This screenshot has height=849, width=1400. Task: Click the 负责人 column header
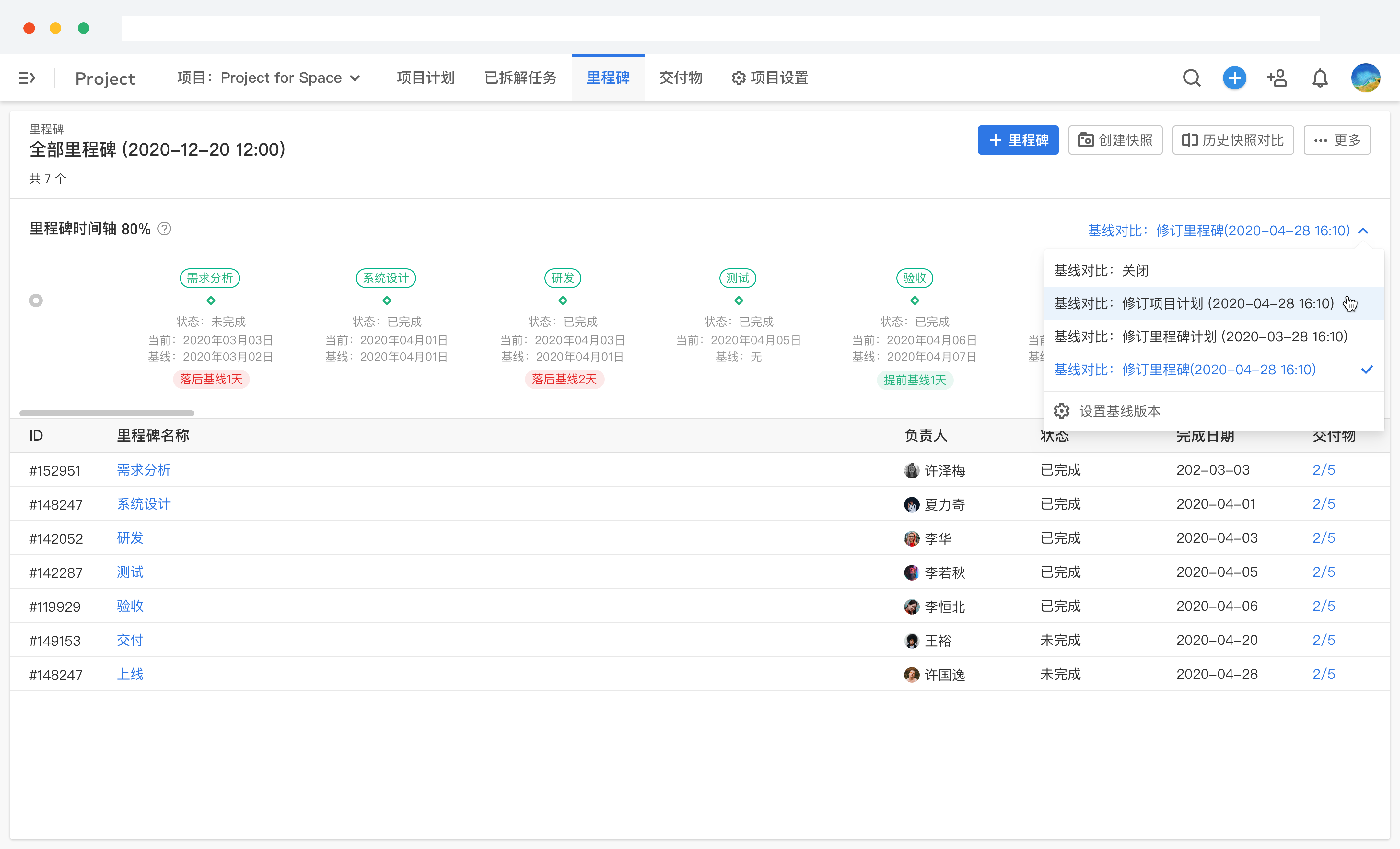(926, 436)
